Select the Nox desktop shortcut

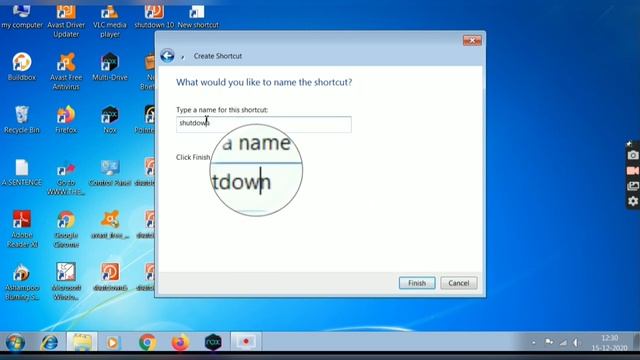[110, 120]
